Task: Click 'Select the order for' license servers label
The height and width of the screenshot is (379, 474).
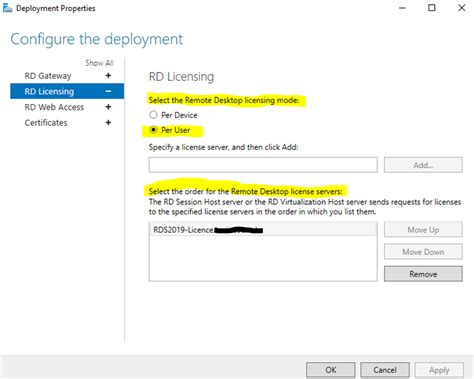Action: pyautogui.click(x=245, y=191)
